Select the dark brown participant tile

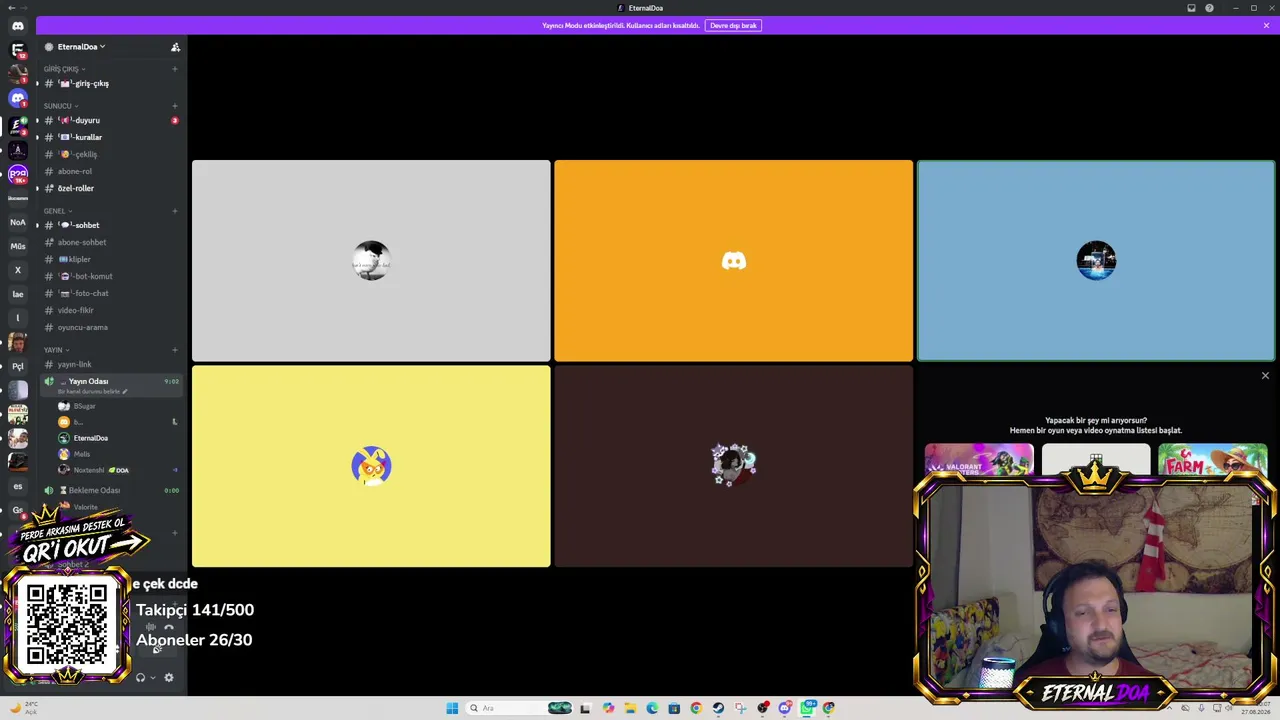[733, 466]
